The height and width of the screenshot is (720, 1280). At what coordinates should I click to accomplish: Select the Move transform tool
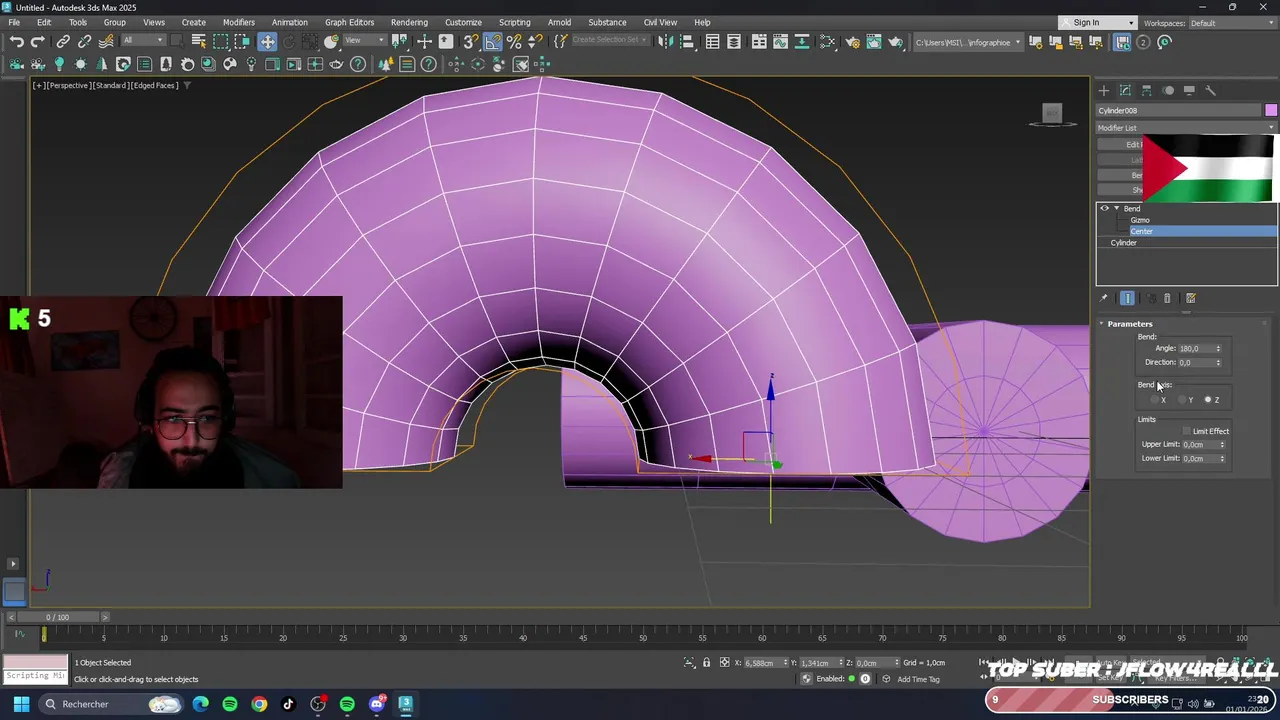tap(267, 42)
